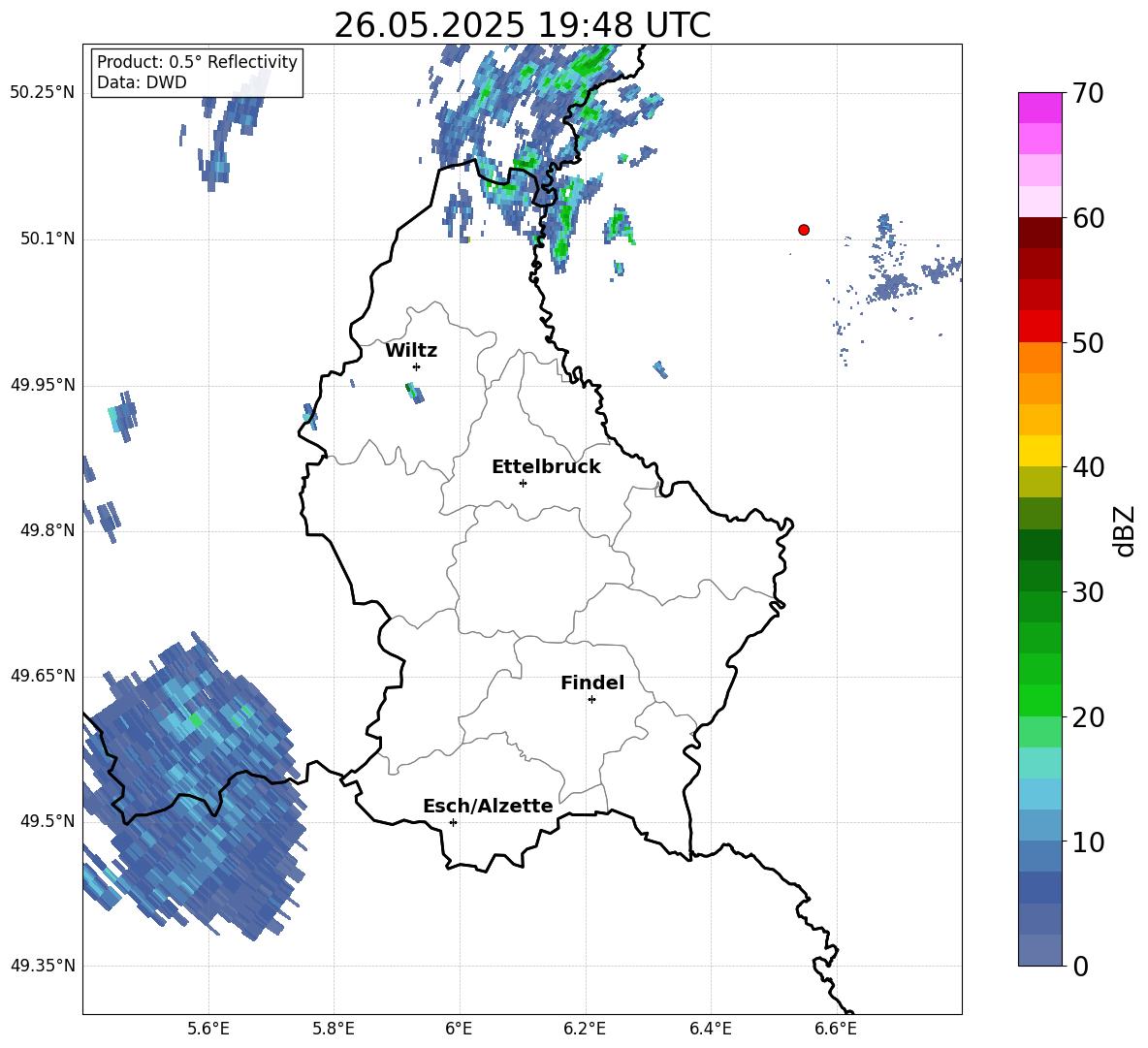Click the red dot marker near 50.1°N
This screenshot has height=1048, width=1148.
point(804,230)
